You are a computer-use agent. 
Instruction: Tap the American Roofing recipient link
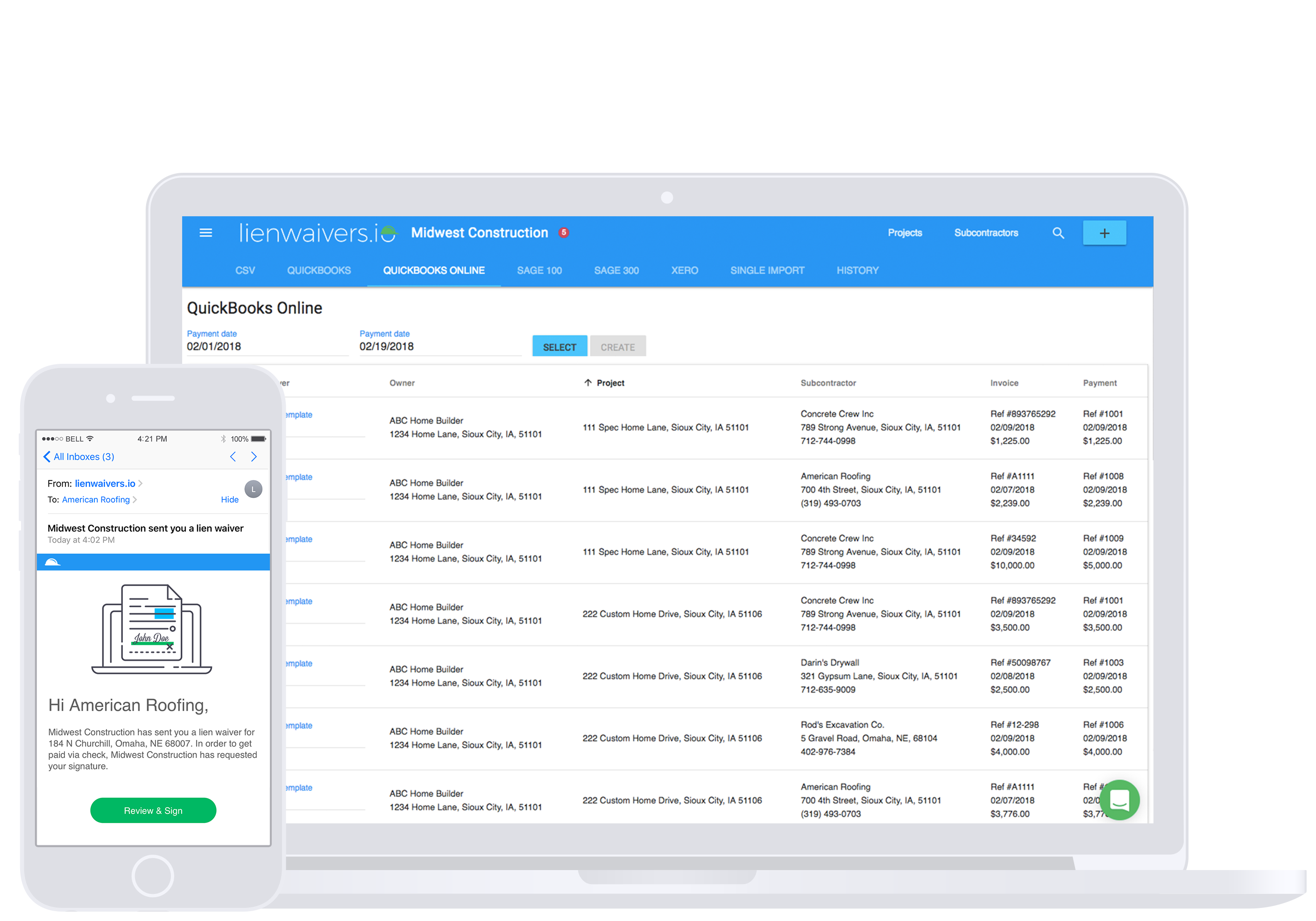(x=96, y=500)
